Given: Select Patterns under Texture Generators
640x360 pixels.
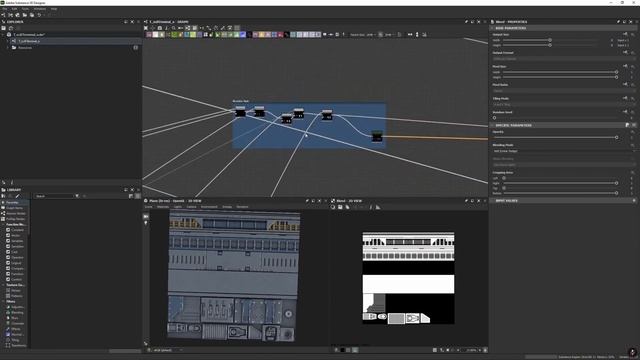Looking at the screenshot, I should tap(16, 296).
